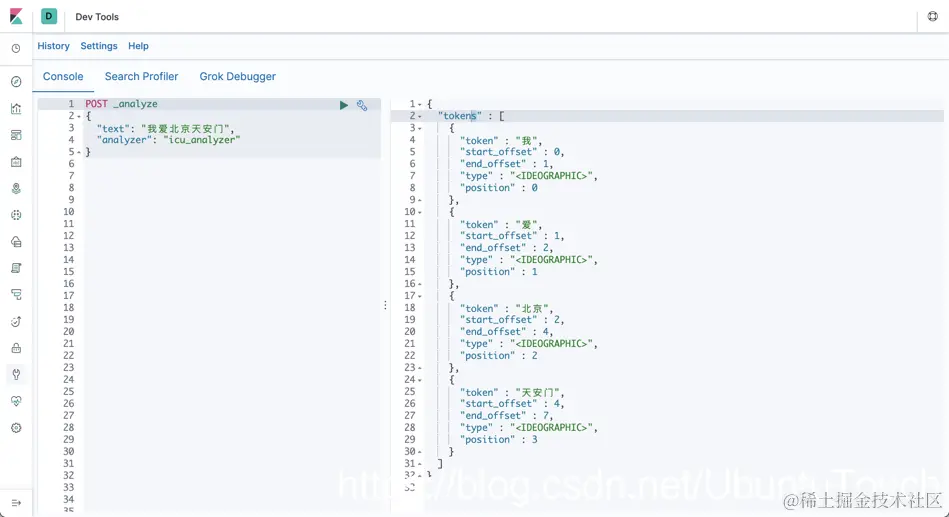Click the "text": "我爱北京天安门" line
Screen dimensions: 949x517
point(165,128)
